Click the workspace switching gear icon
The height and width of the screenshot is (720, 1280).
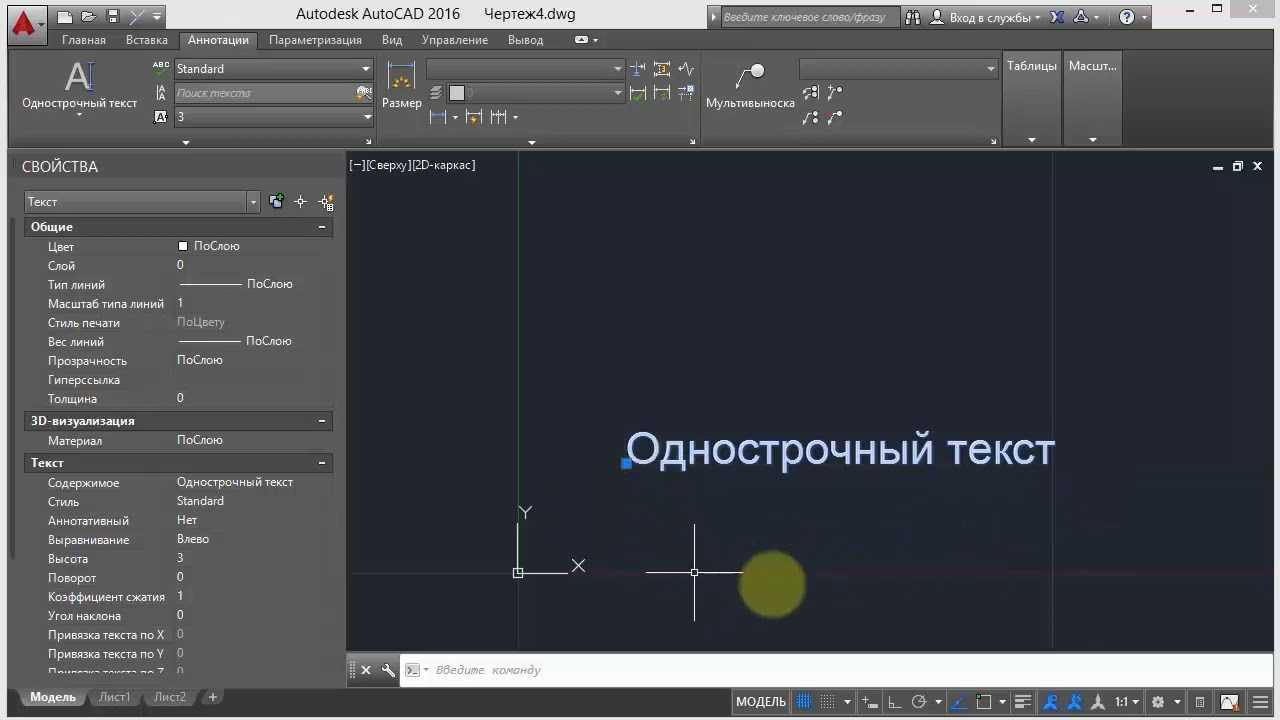pyautogui.click(x=1158, y=702)
